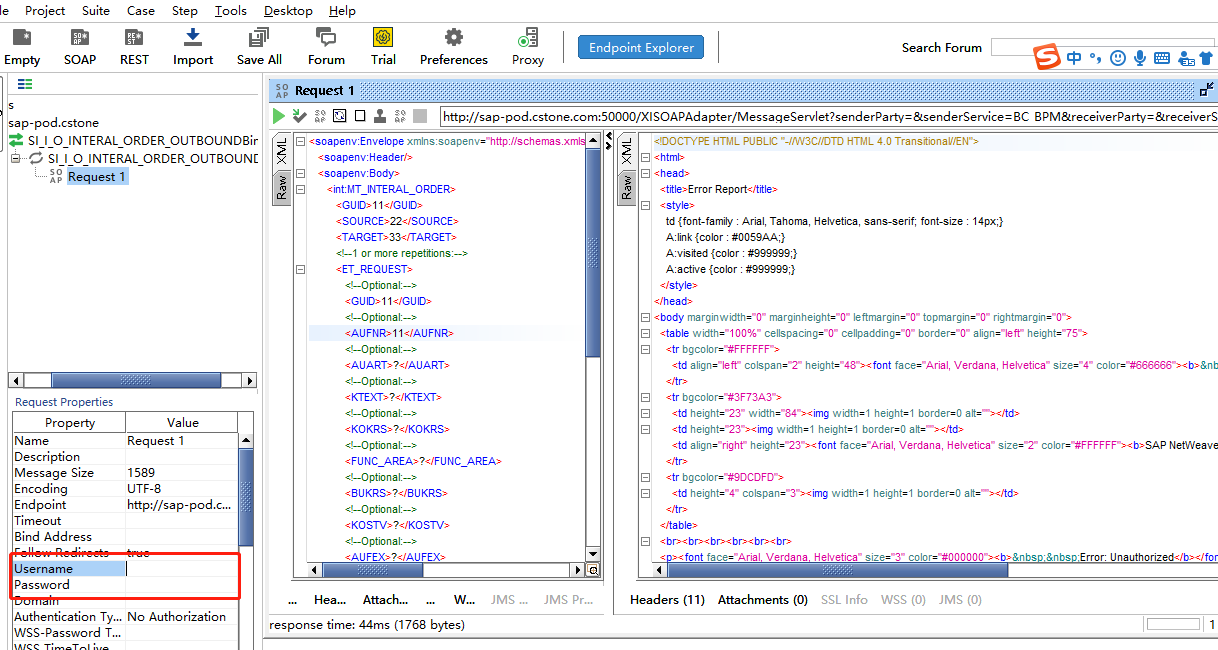The height and width of the screenshot is (650, 1218).
Task: Click the Authentication Type No Authorization value
Action: pyautogui.click(x=181, y=616)
